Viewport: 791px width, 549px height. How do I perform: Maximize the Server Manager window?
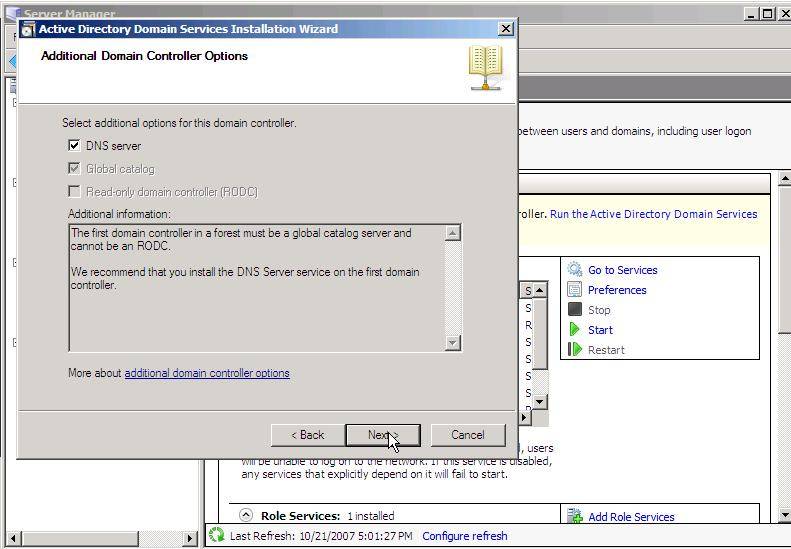767,14
